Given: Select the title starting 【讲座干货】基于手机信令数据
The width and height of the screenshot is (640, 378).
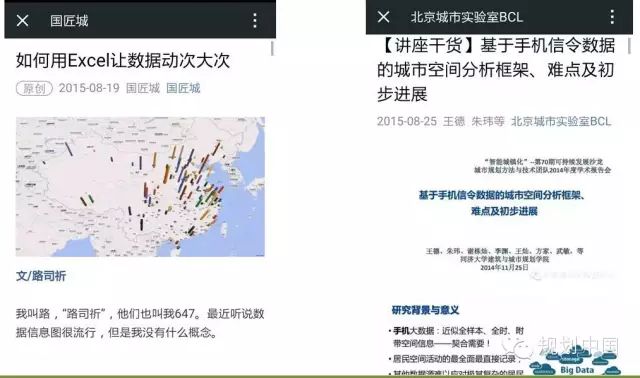Looking at the screenshot, I should pos(496,70).
